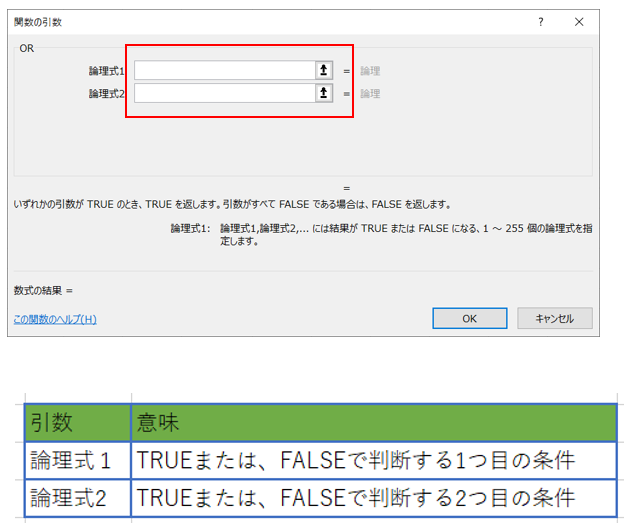The image size is (627, 524).
Task: Focus the 論理式2 input box
Action: (225, 93)
